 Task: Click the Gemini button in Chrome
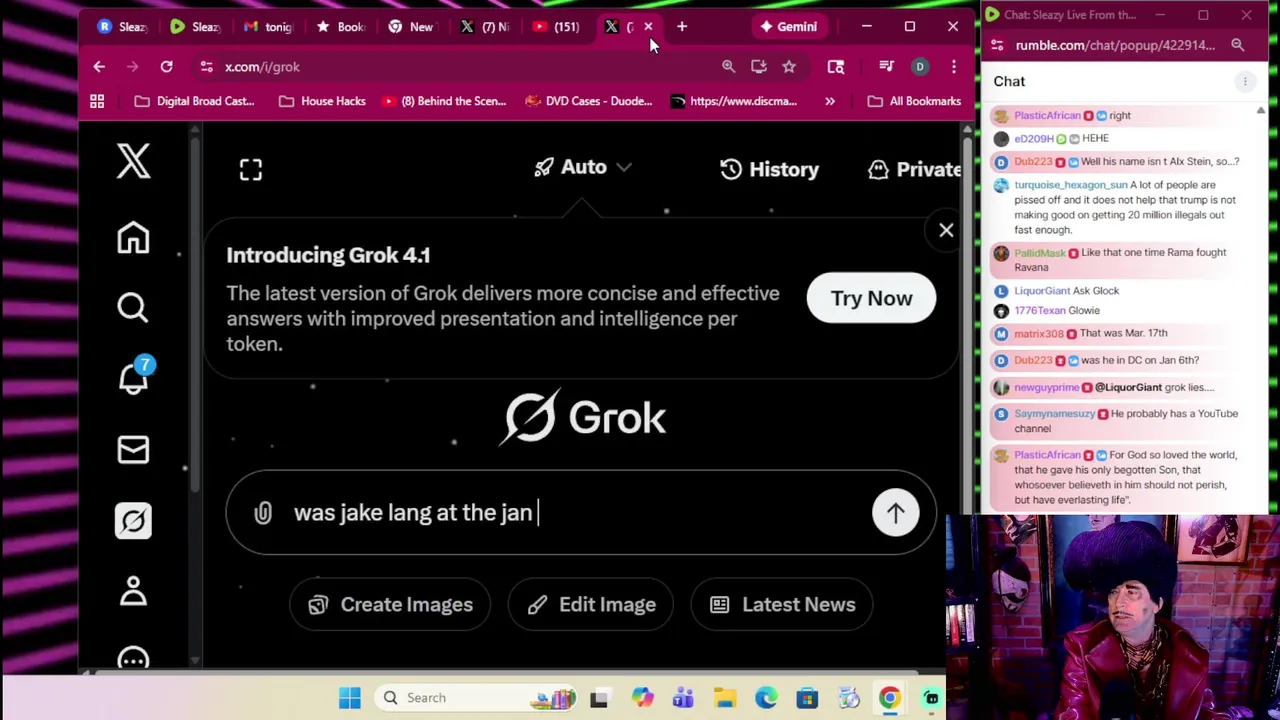coord(788,27)
